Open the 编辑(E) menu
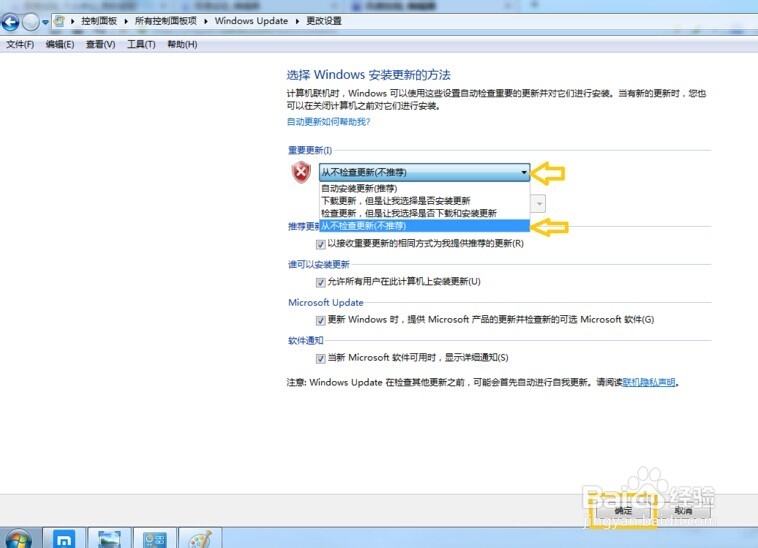 [x=60, y=44]
